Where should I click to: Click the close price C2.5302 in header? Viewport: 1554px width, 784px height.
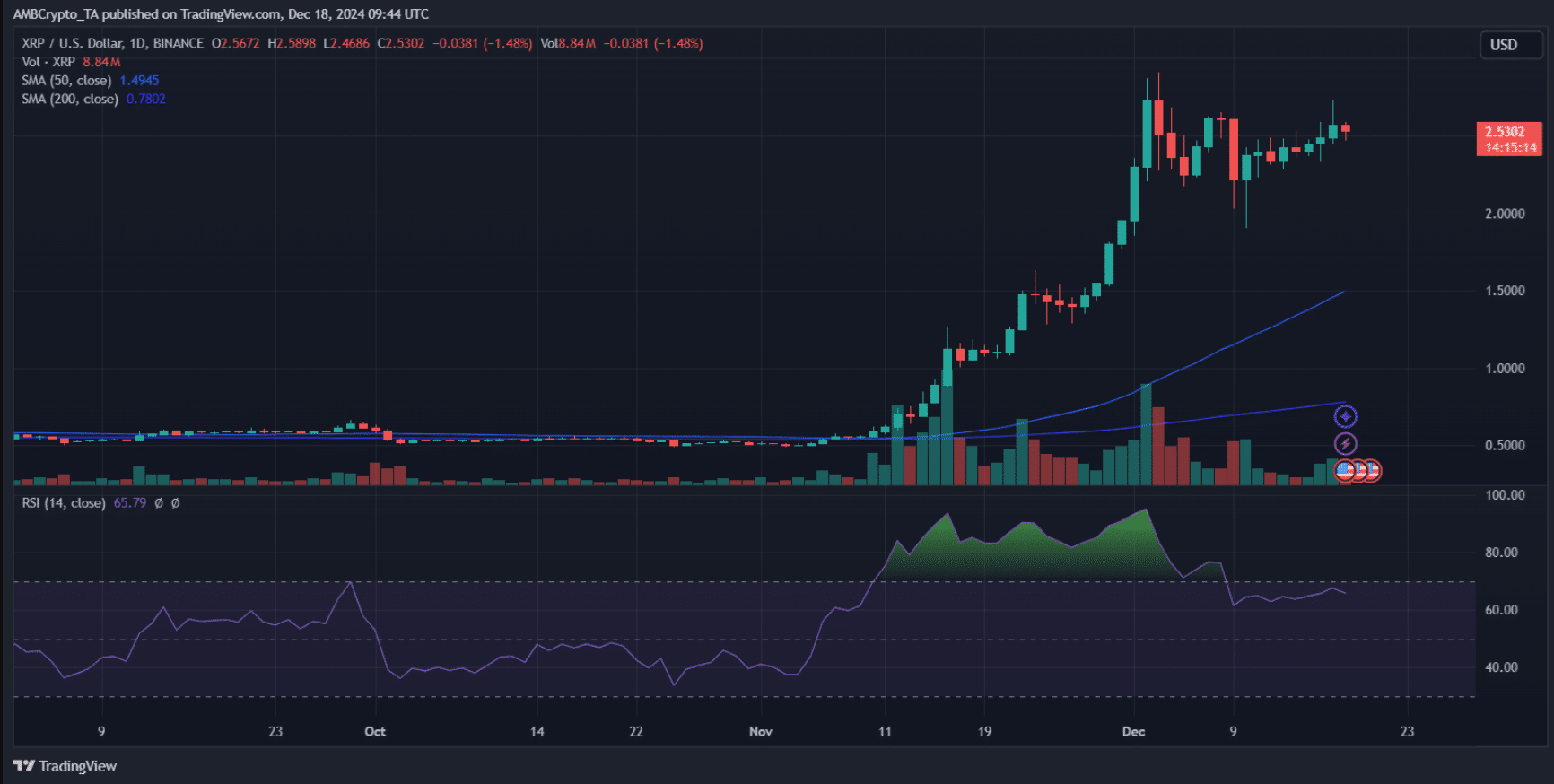point(401,43)
